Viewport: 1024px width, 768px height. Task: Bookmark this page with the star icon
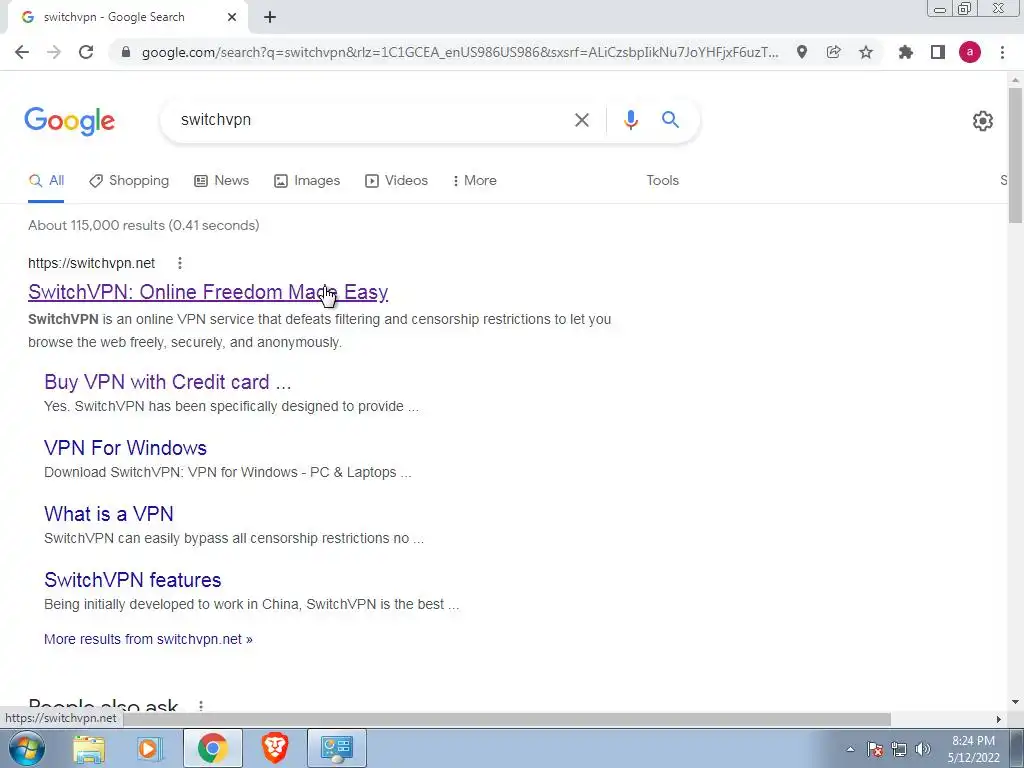(865, 52)
